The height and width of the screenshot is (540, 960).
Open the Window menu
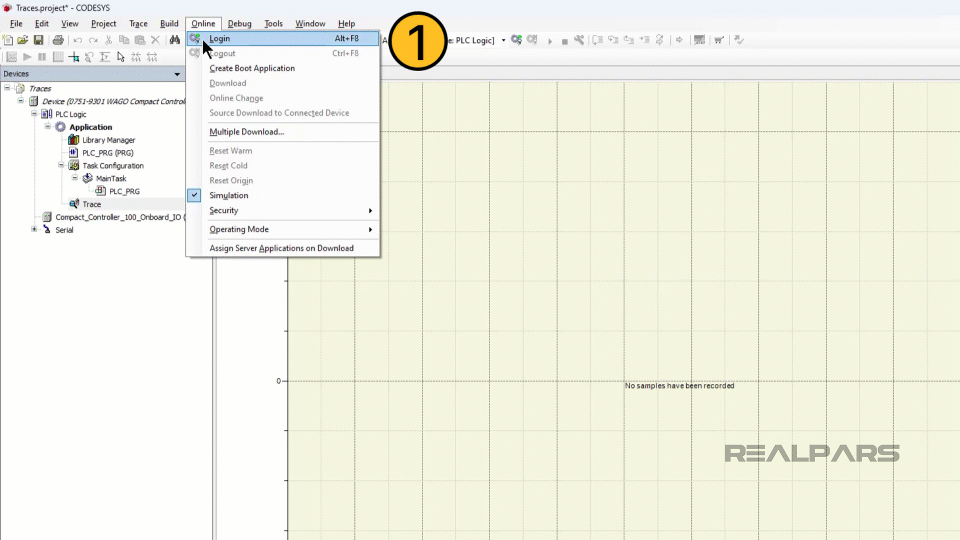(310, 23)
